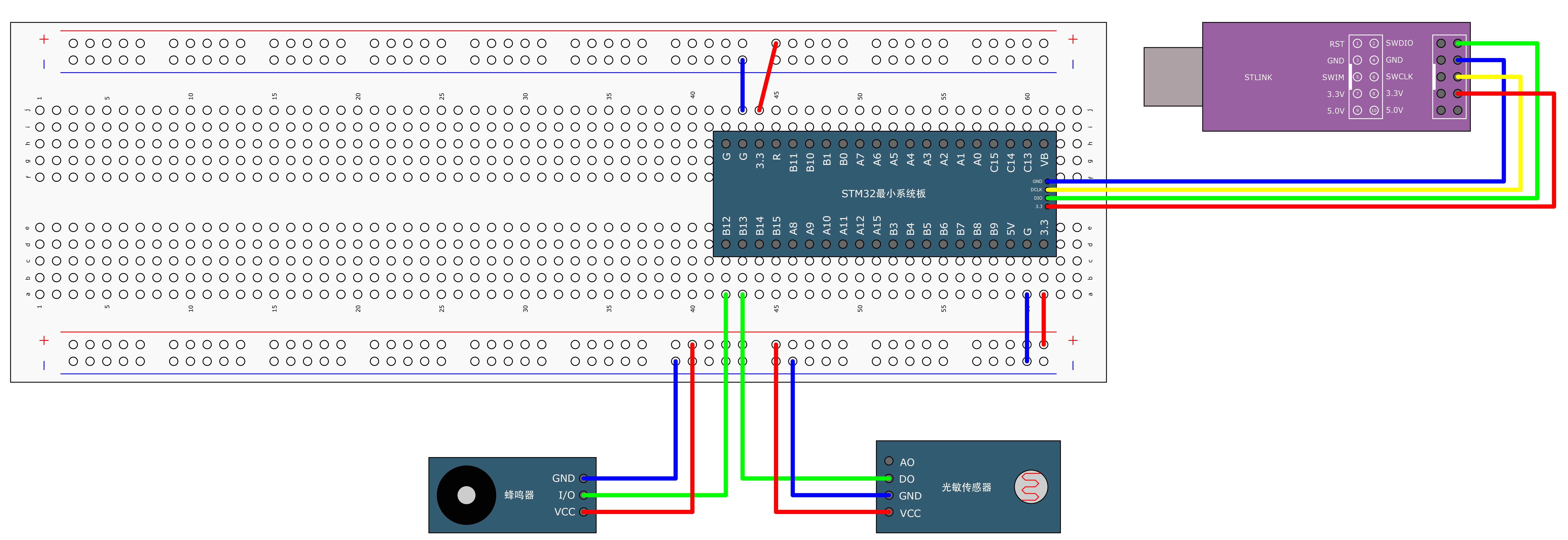This screenshot has height=540, width=1568.
Task: Click the buzzer module's I/O pin
Action: pos(584,495)
